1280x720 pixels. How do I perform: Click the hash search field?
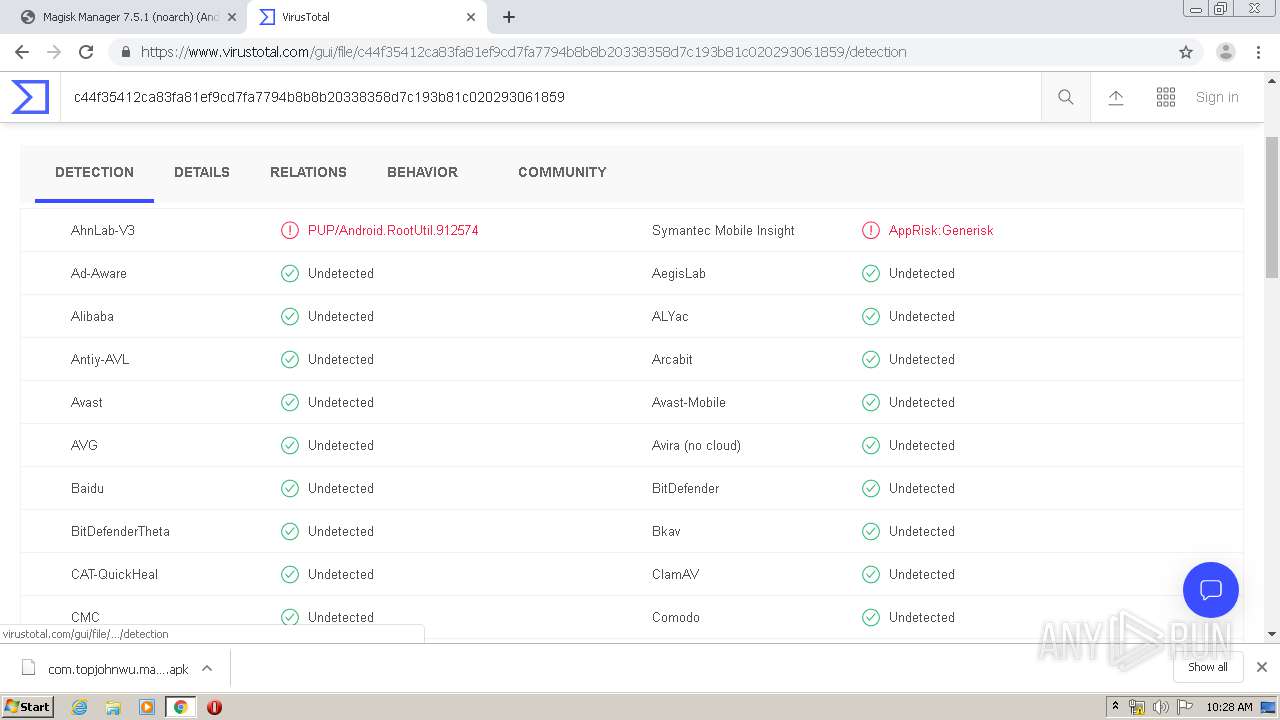click(550, 97)
